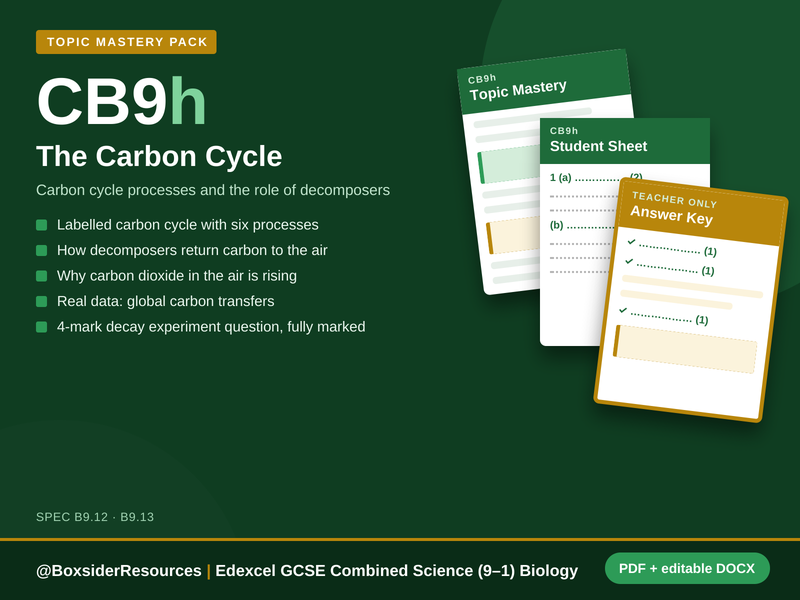Screen dimensions: 800x600
Task: Select the Teacher Only Answer Key thumbnail
Action: pos(691,300)
